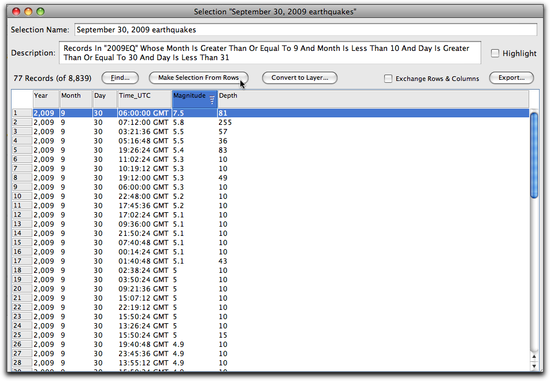Click time 03:50:24 GMT cell

[144, 280]
